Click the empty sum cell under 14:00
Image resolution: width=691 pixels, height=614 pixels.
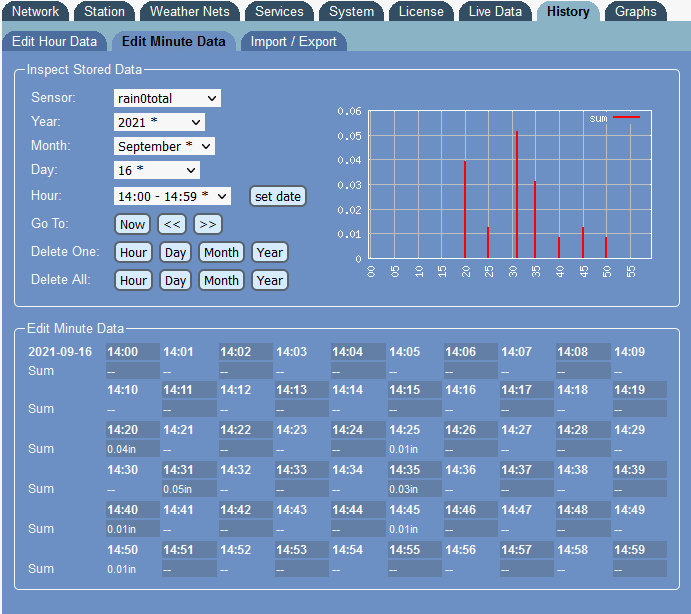133,371
